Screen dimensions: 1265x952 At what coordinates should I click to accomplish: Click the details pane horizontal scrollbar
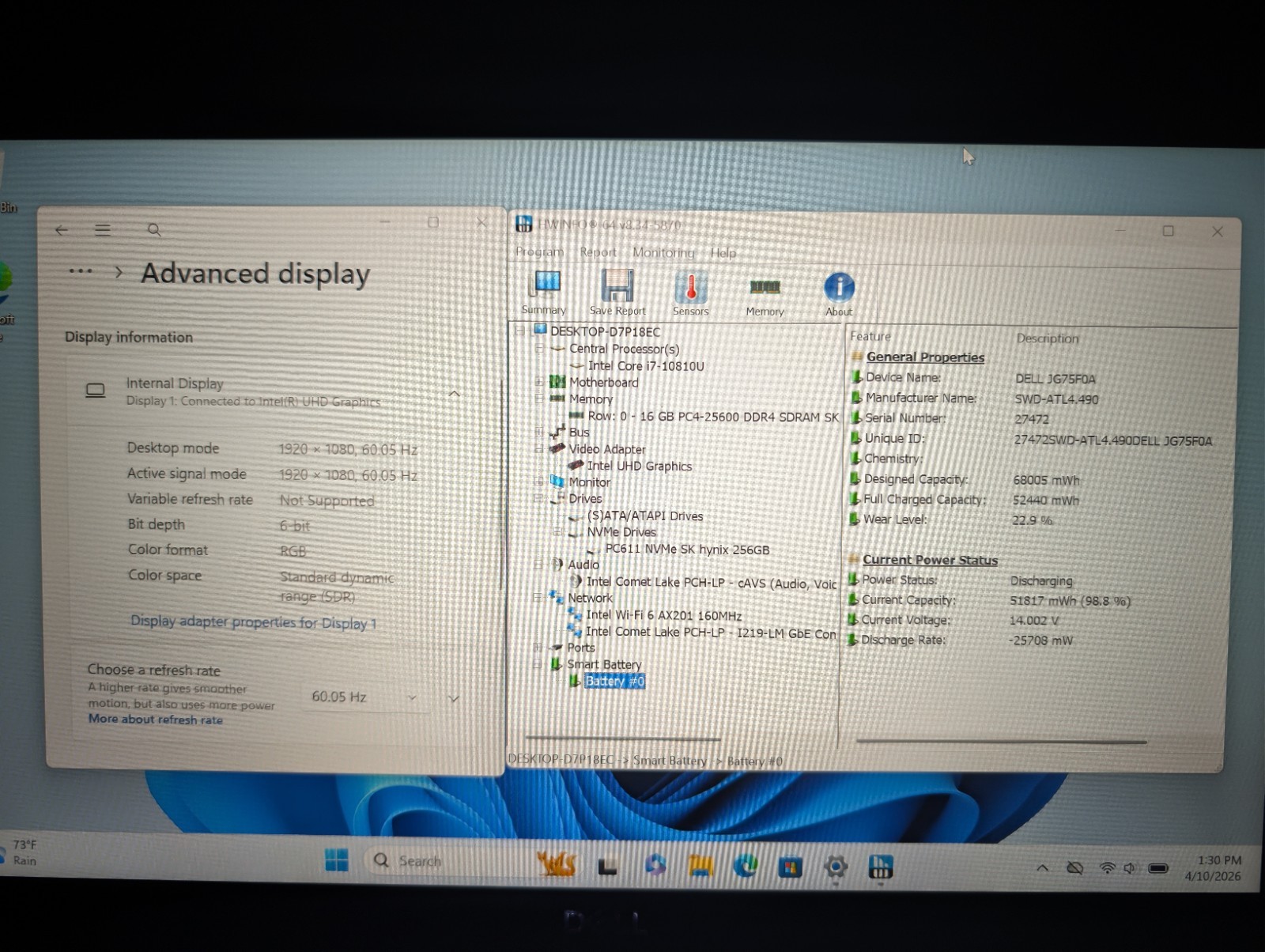point(1001,742)
